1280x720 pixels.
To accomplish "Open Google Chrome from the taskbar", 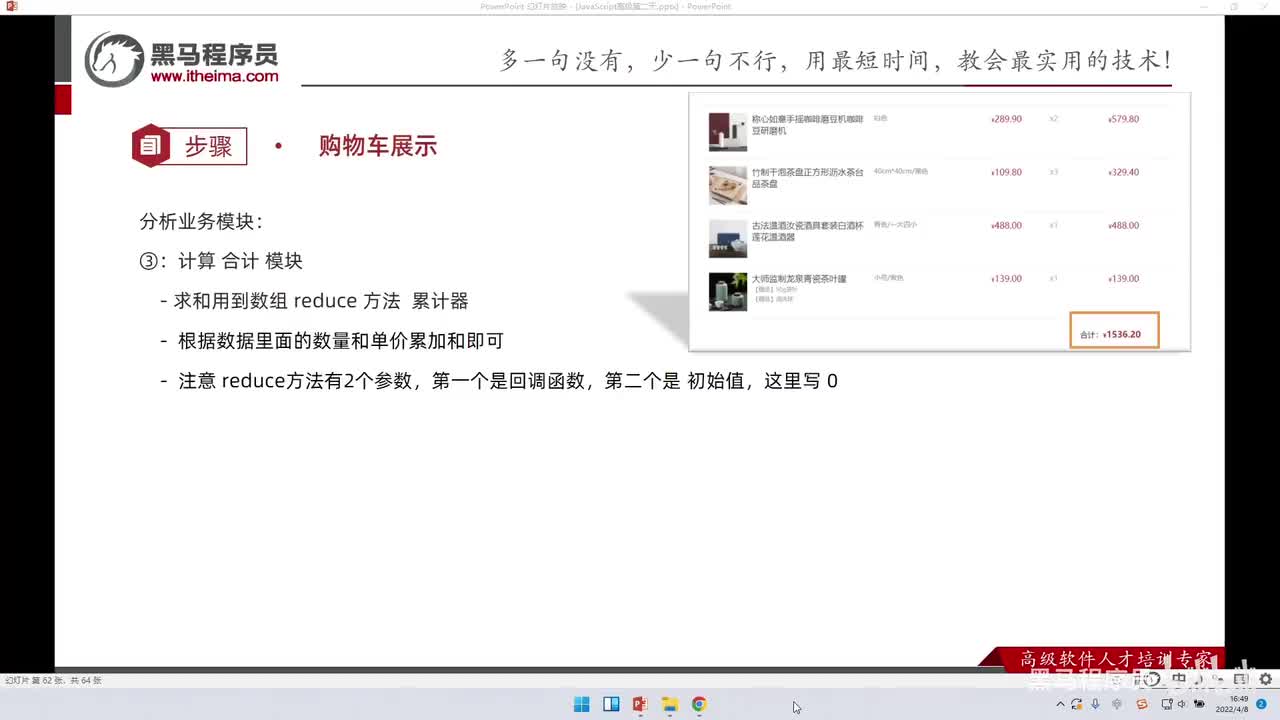I will 699,704.
